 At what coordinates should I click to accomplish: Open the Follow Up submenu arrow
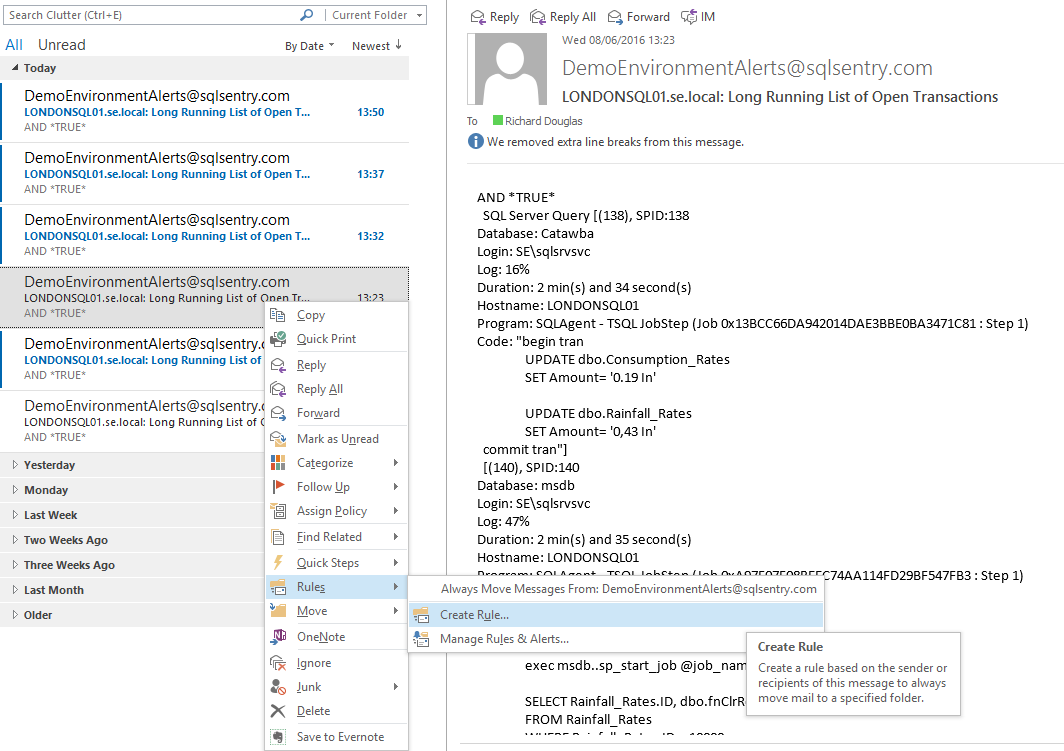pyautogui.click(x=396, y=486)
